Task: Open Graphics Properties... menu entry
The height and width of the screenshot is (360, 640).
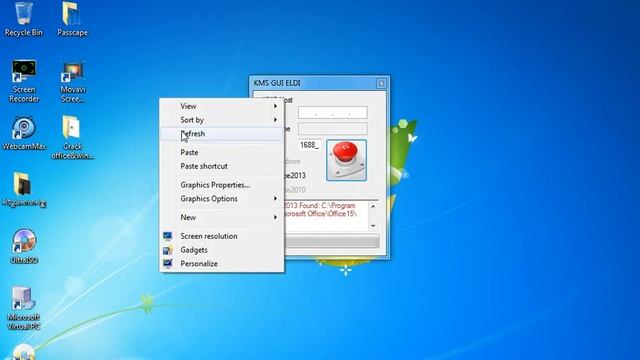Action: 222,185
